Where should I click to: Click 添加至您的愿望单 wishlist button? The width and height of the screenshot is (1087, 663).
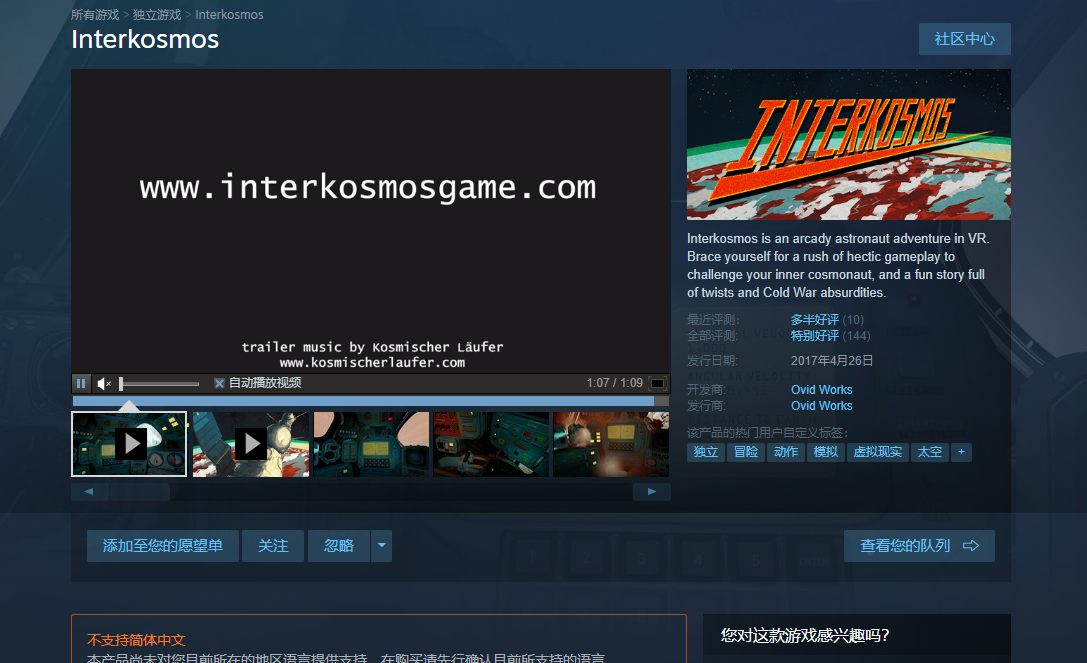click(x=163, y=546)
